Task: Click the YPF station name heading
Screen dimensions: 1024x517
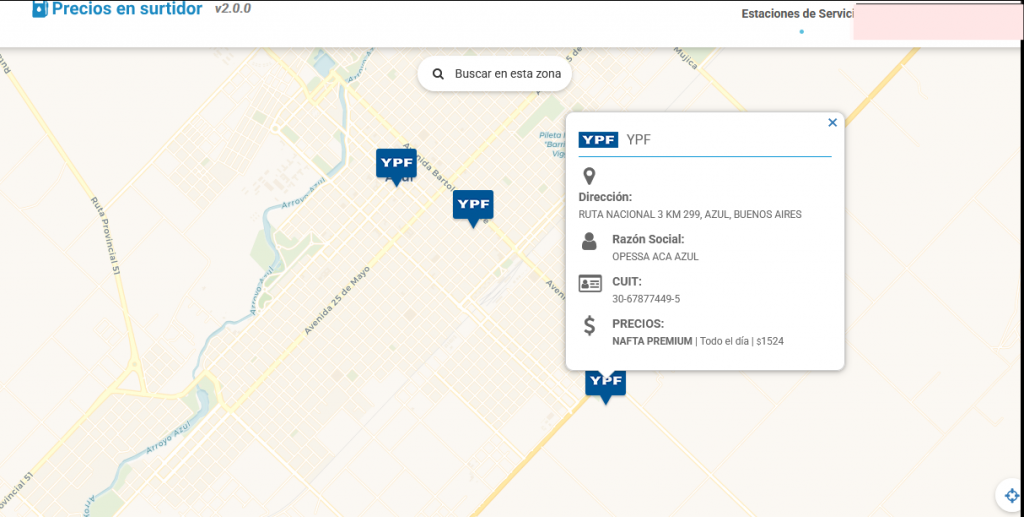Action: (639, 140)
